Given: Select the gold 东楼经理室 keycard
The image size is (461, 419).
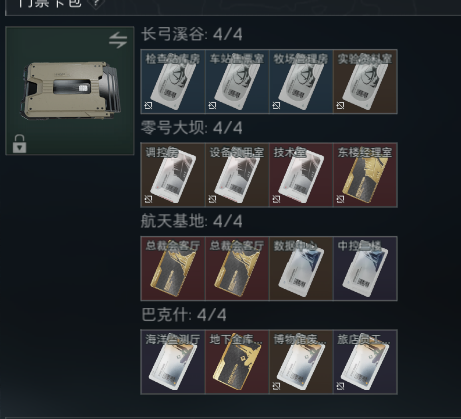Looking at the screenshot, I should 365,175.
